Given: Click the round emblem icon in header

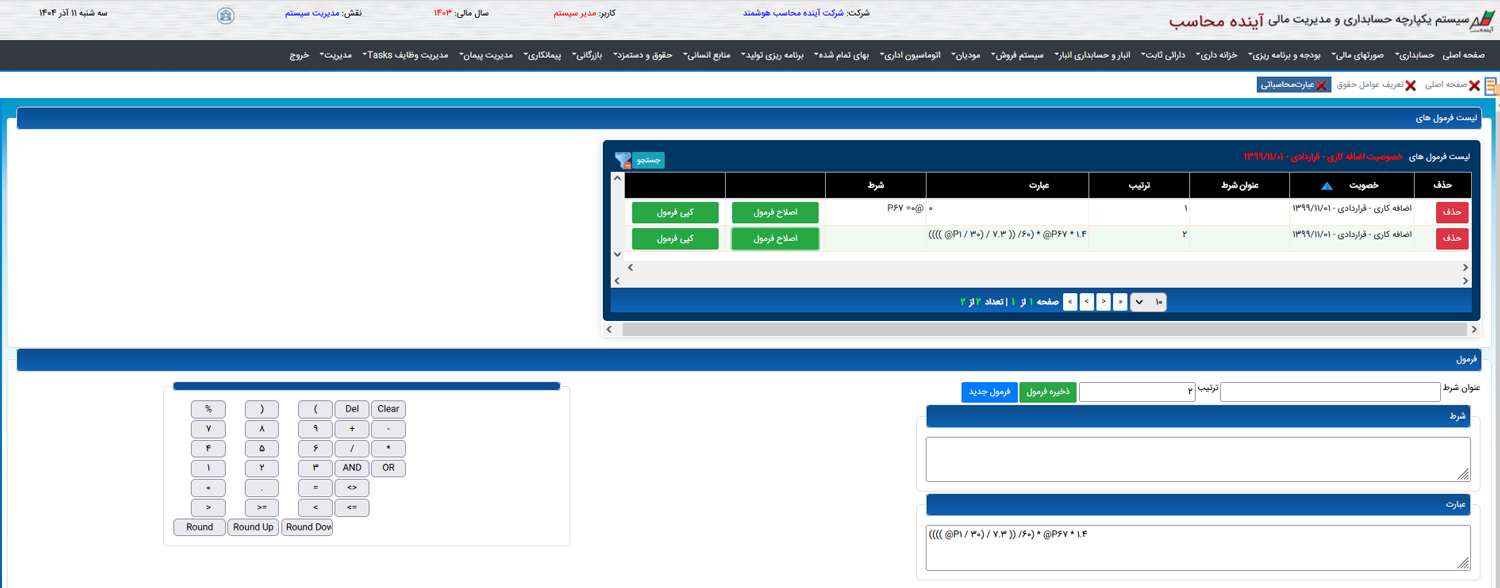Looking at the screenshot, I should pos(226,15).
